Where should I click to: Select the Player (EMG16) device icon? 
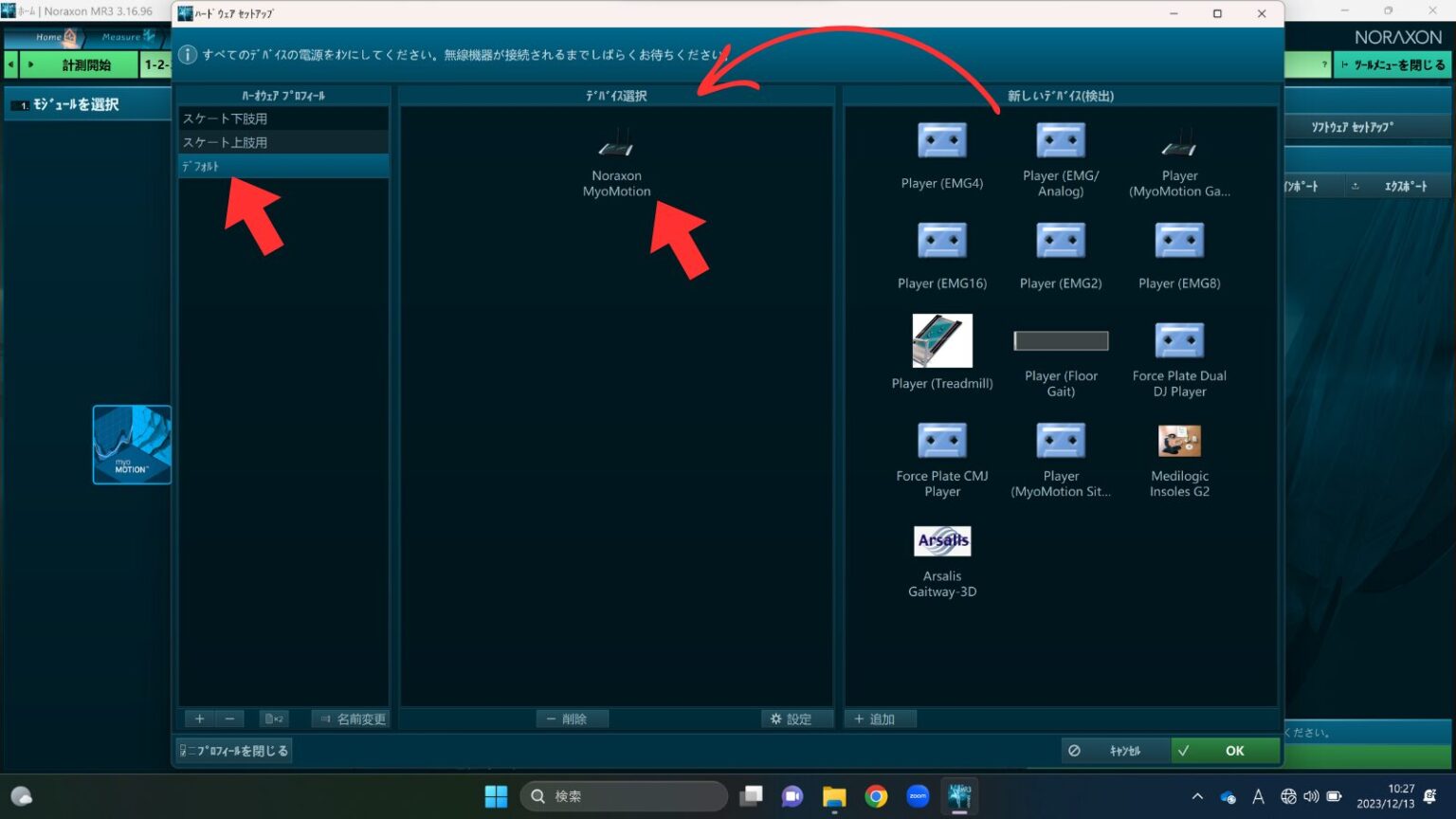[x=942, y=240]
